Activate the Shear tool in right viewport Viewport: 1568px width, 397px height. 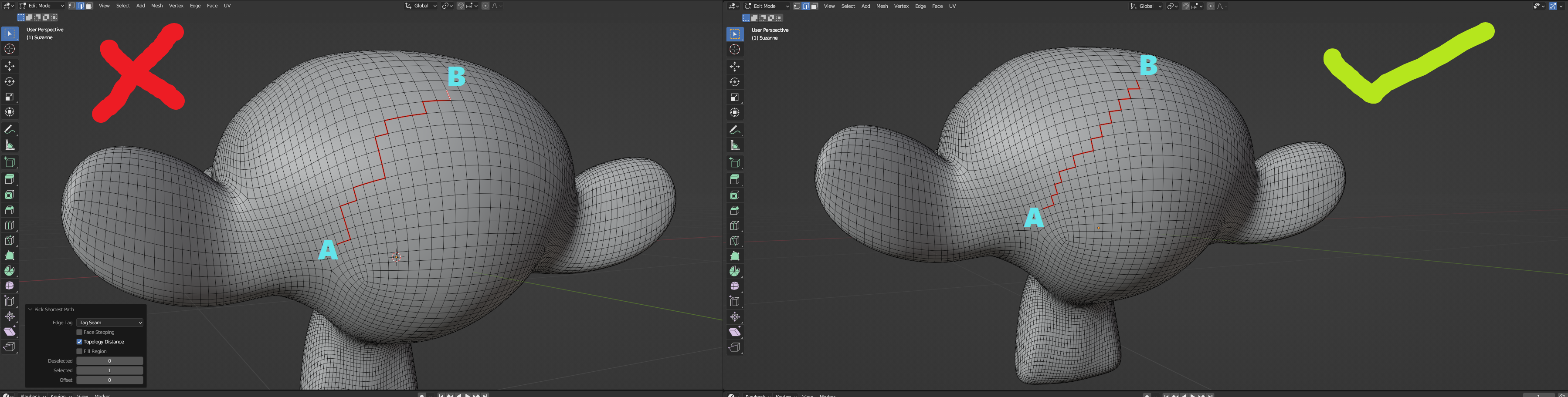point(735,332)
